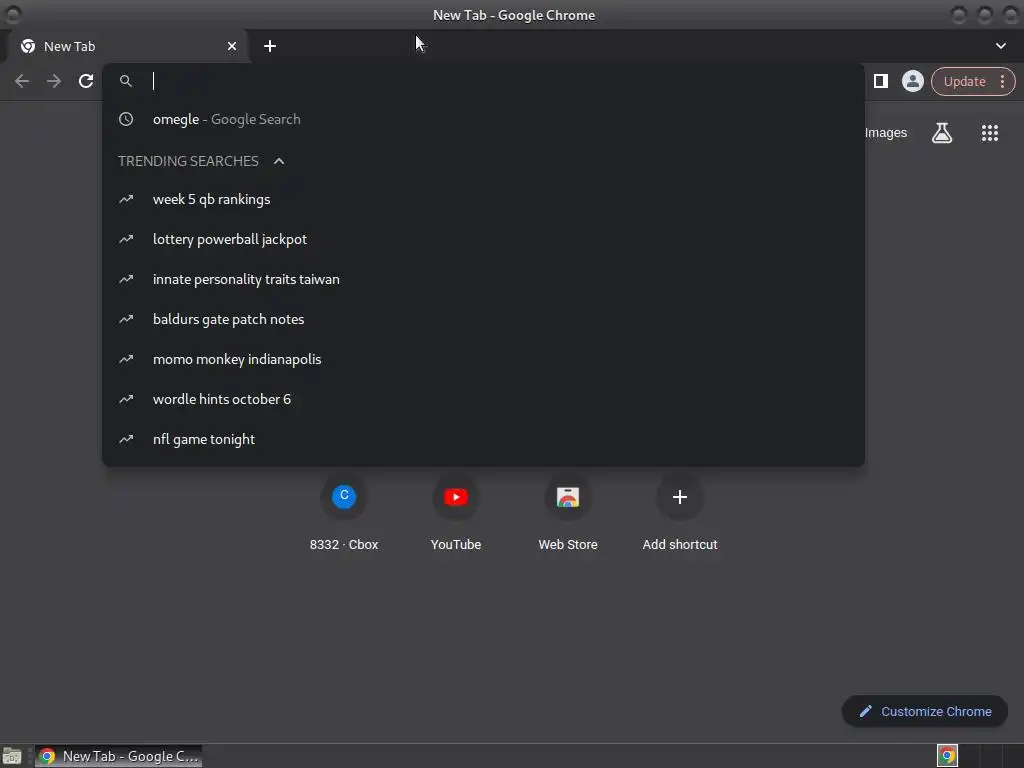Click trending icon beside 'nfl game tonight'

[126, 440]
